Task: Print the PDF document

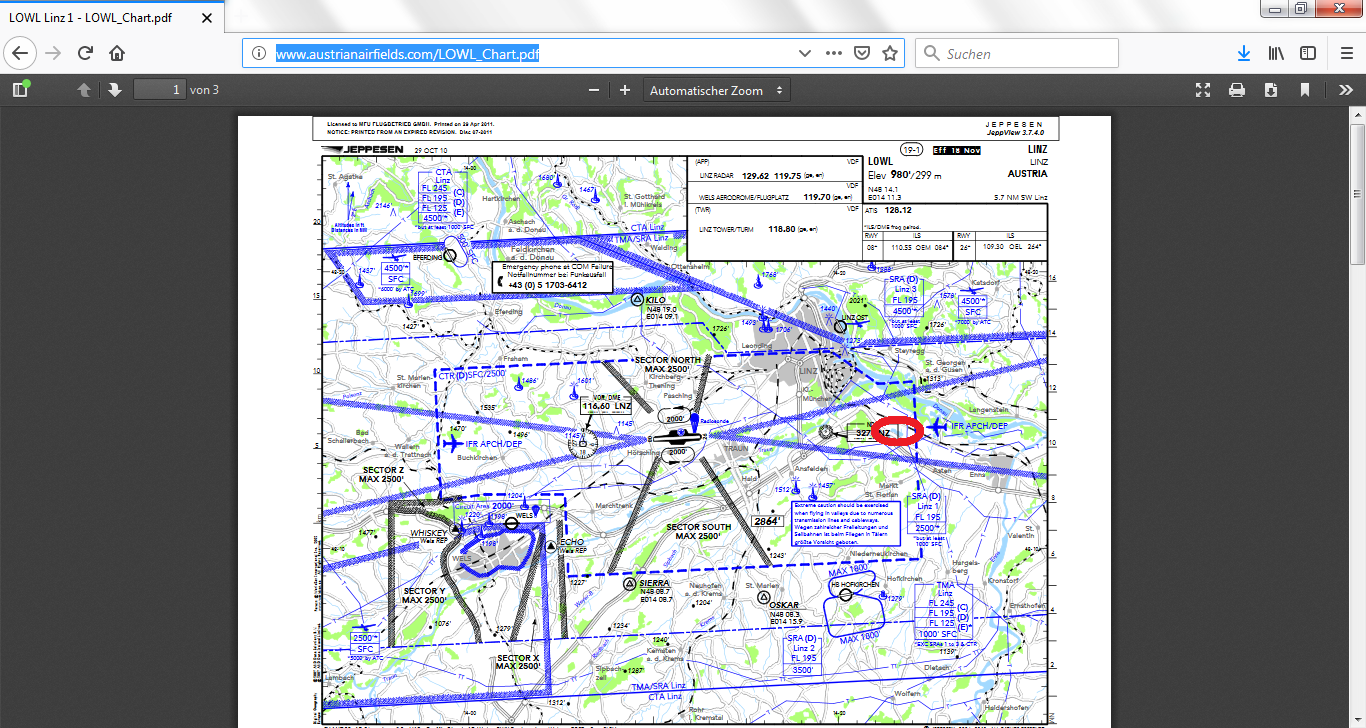Action: pyautogui.click(x=1237, y=90)
